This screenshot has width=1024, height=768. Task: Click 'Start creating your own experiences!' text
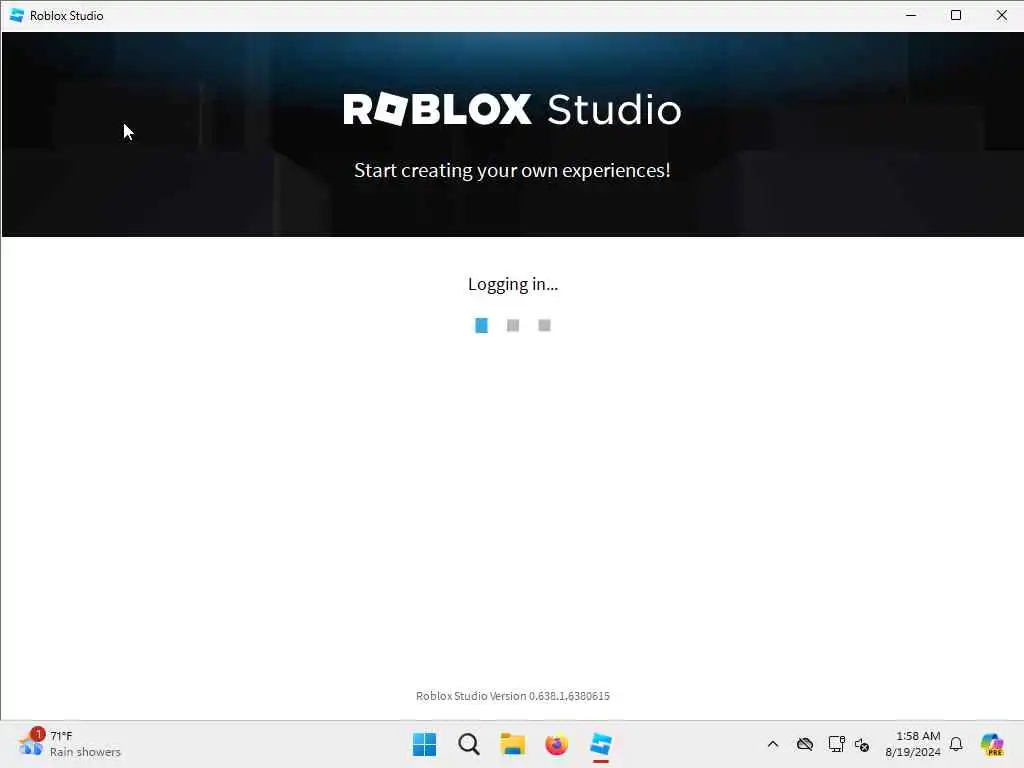point(512,170)
